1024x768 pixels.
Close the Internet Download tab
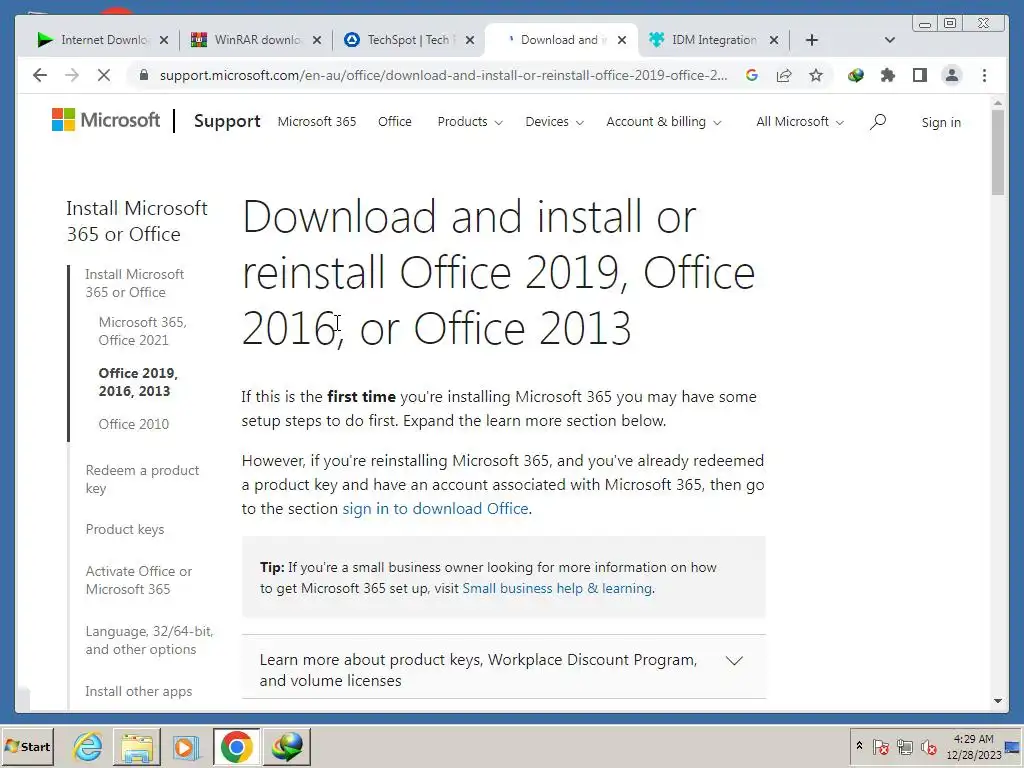click(x=164, y=40)
